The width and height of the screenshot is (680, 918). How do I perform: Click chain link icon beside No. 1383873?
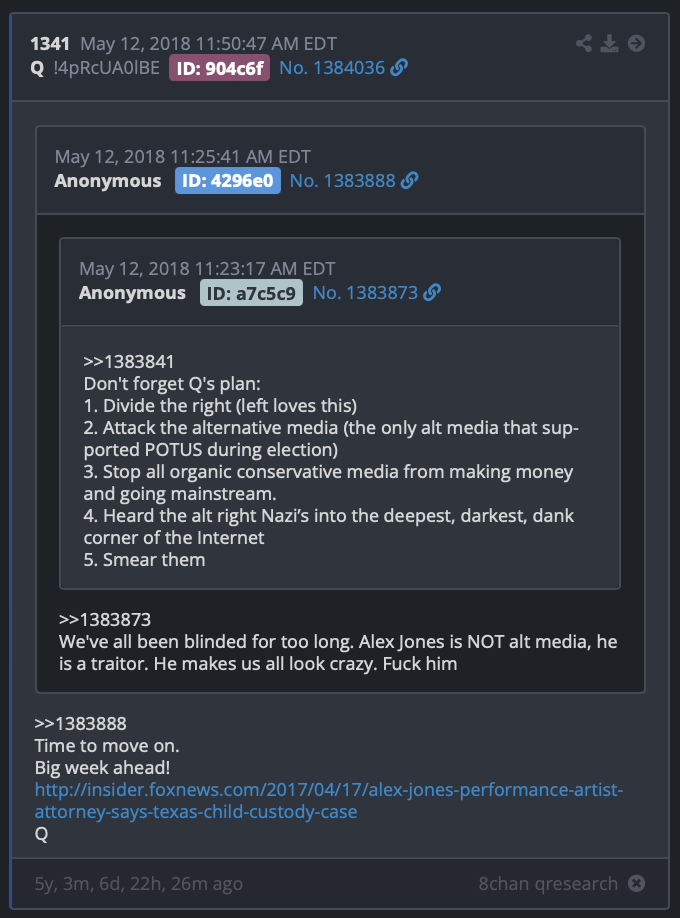point(432,292)
